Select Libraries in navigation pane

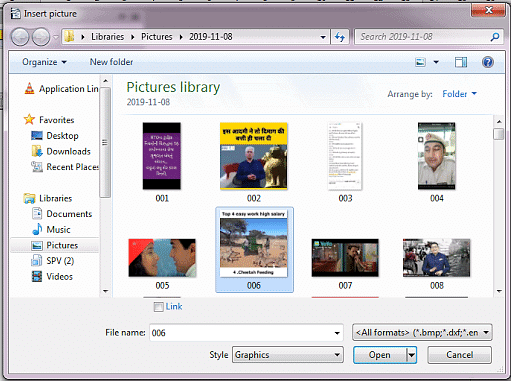(55, 198)
